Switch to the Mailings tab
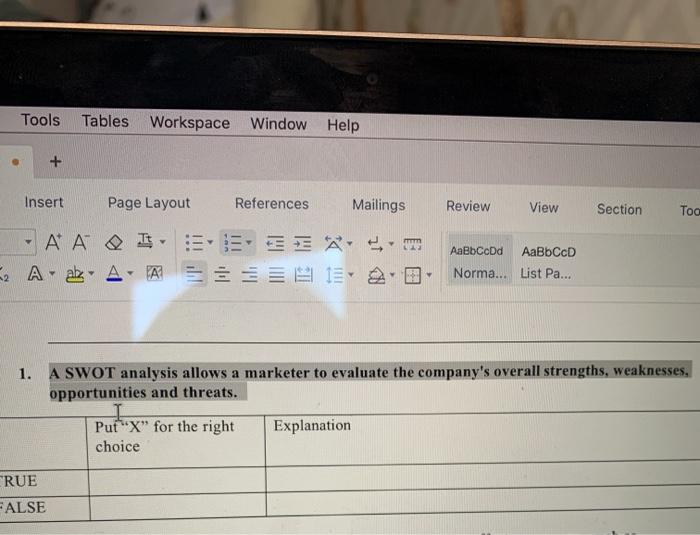This screenshot has height=535, width=700. pyautogui.click(x=379, y=205)
